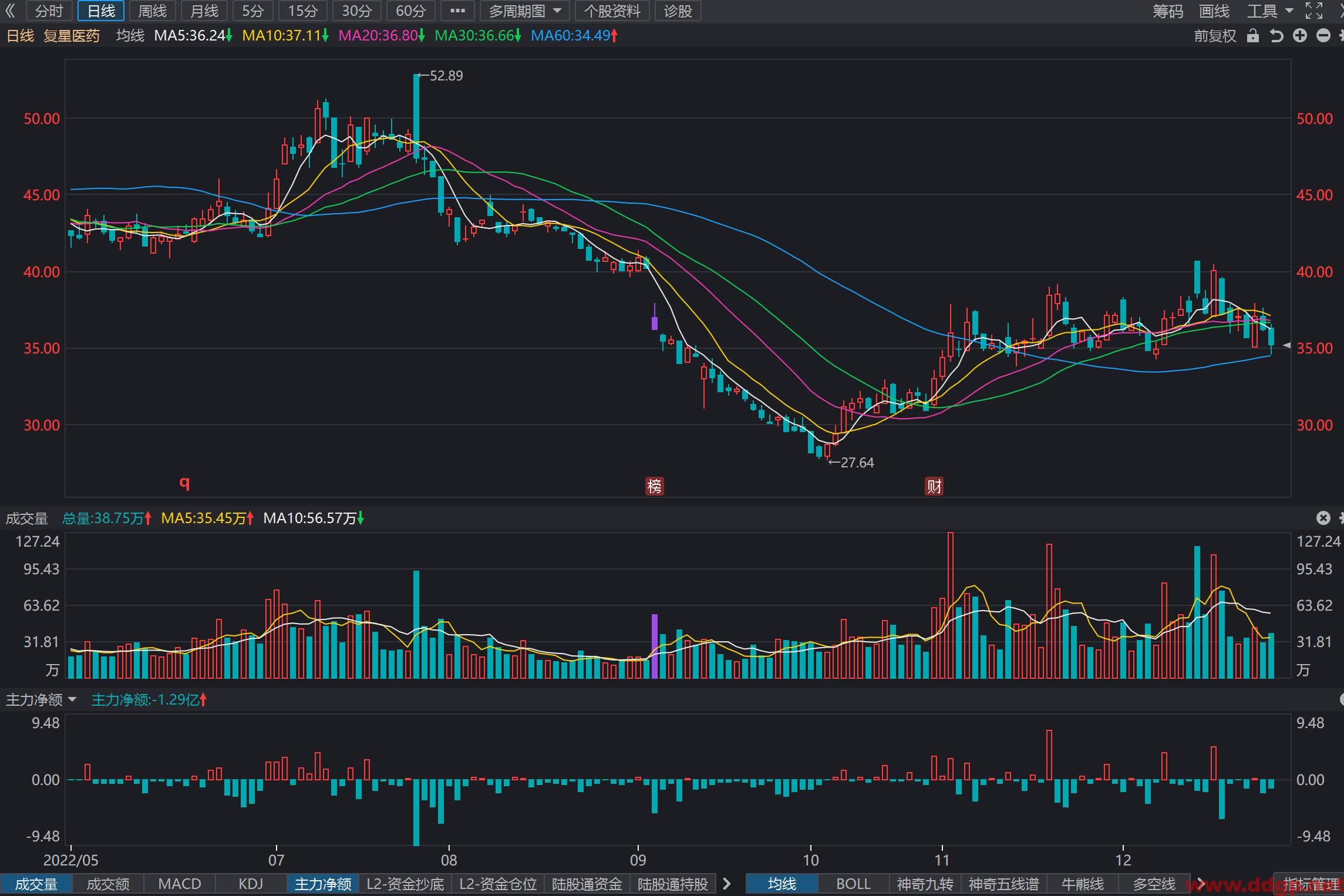
Task: Click the back double-chevron icon at top left
Action: [10, 11]
